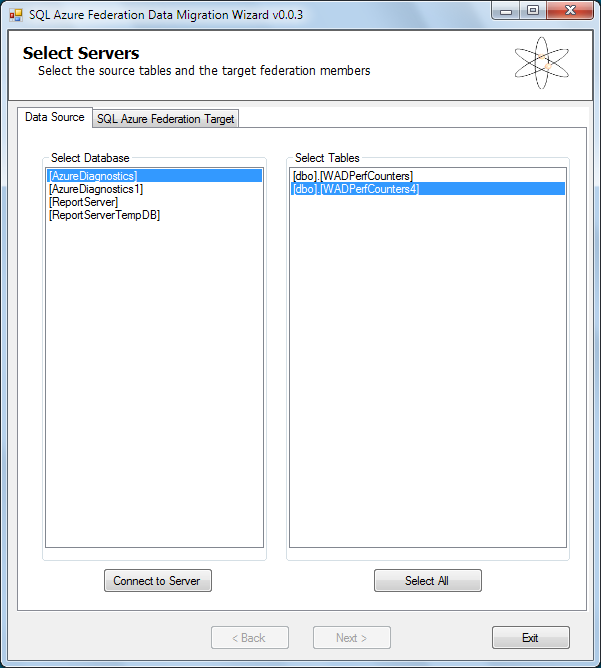Click the atom logo in the header
Viewport: 601px width, 668px height.
[x=541, y=63]
